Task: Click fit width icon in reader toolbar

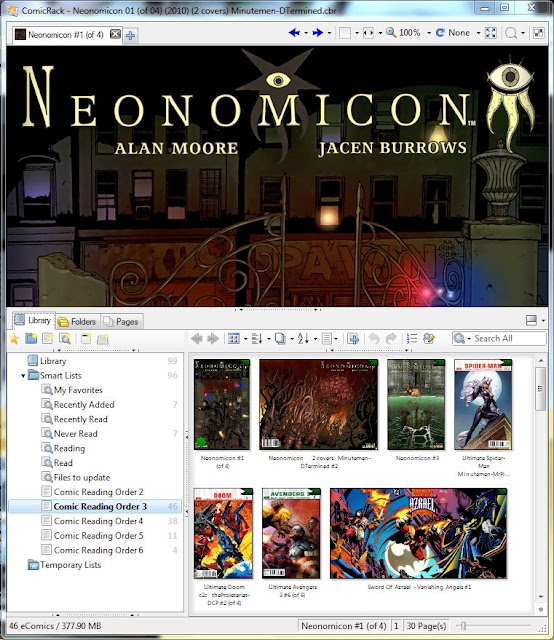Action: coord(368,33)
